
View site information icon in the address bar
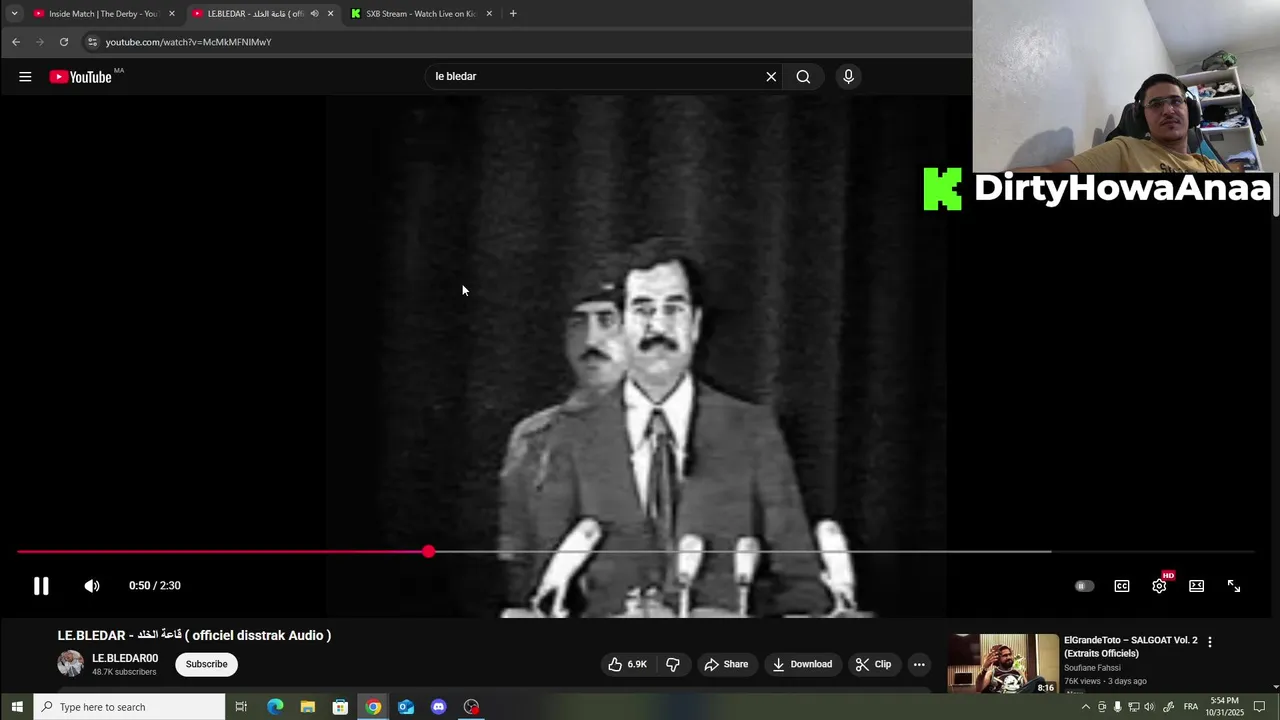pos(92,42)
